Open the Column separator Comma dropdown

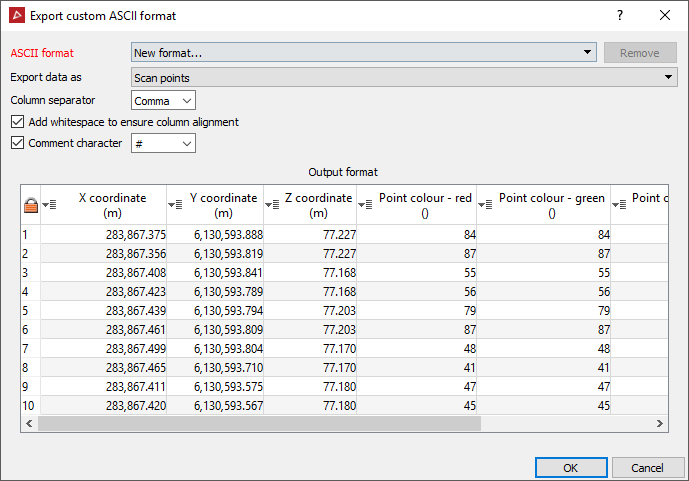pyautogui.click(x=186, y=100)
